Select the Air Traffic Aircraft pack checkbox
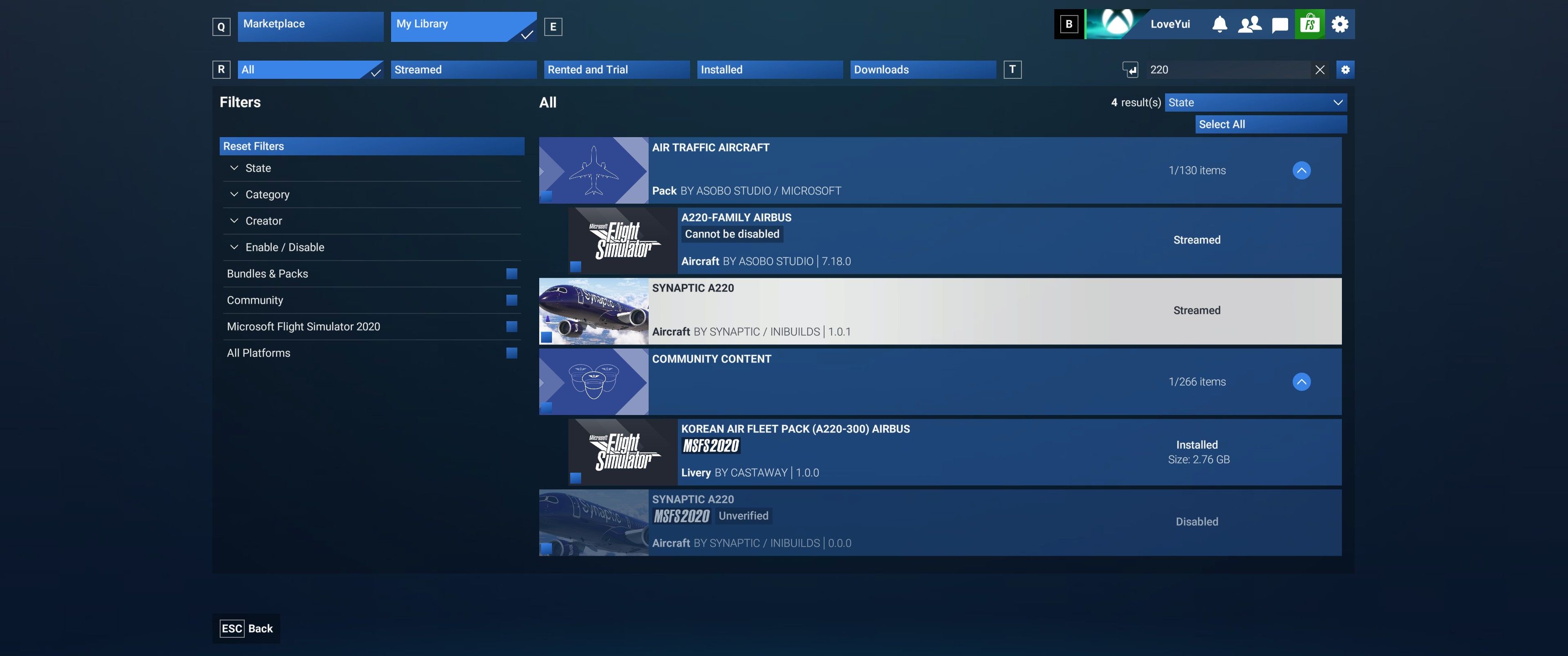Screen dimensions: 1568x656 547,196
